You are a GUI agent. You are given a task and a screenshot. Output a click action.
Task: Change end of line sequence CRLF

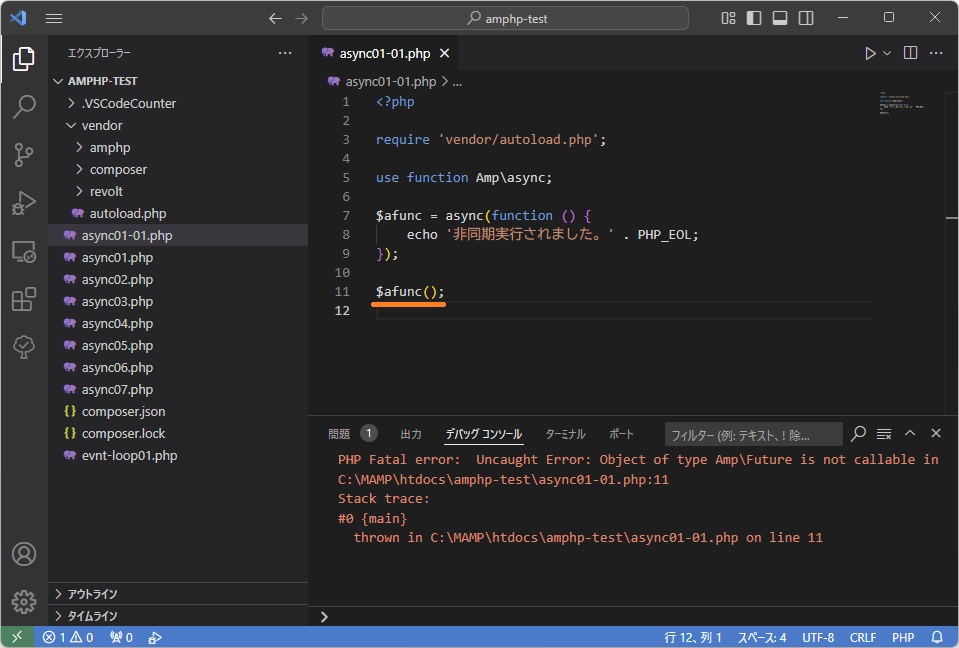click(863, 637)
